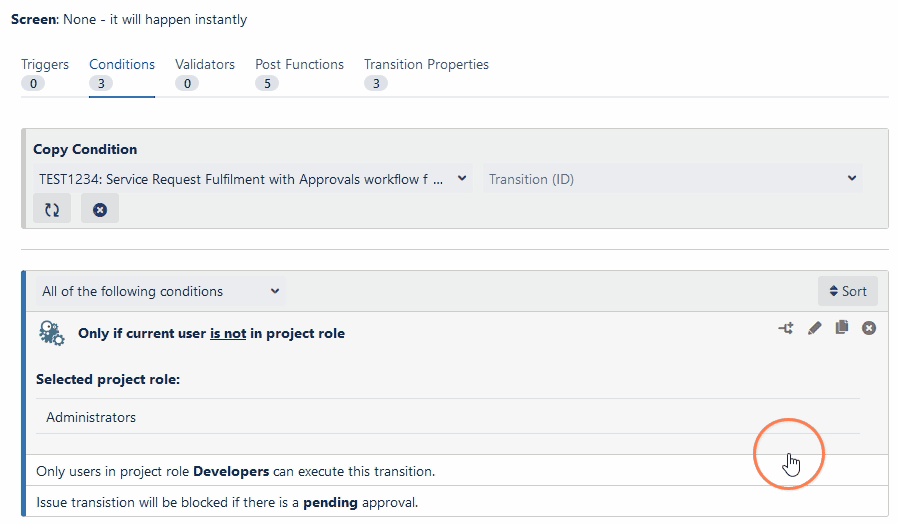Edit the project role condition with pencil icon
The image size is (898, 524).
click(814, 328)
